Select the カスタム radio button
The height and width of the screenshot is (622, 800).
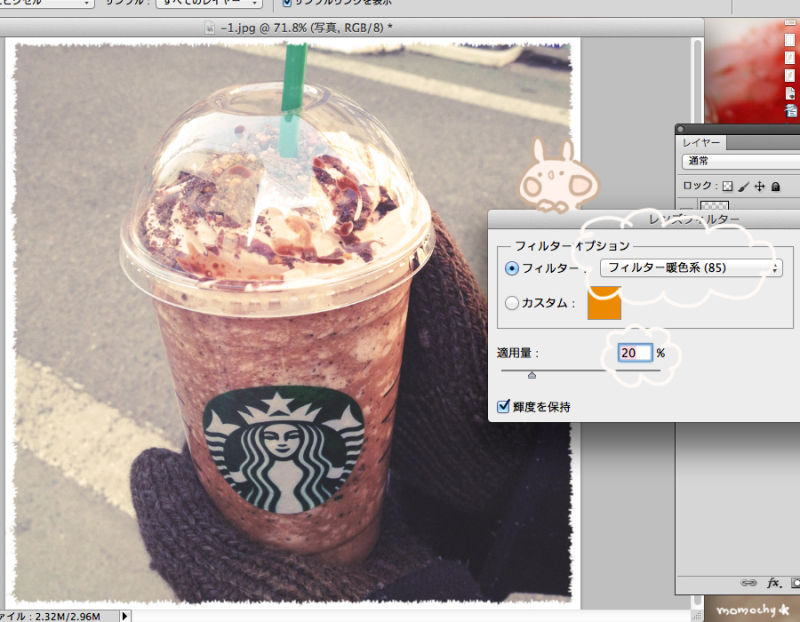[512, 303]
